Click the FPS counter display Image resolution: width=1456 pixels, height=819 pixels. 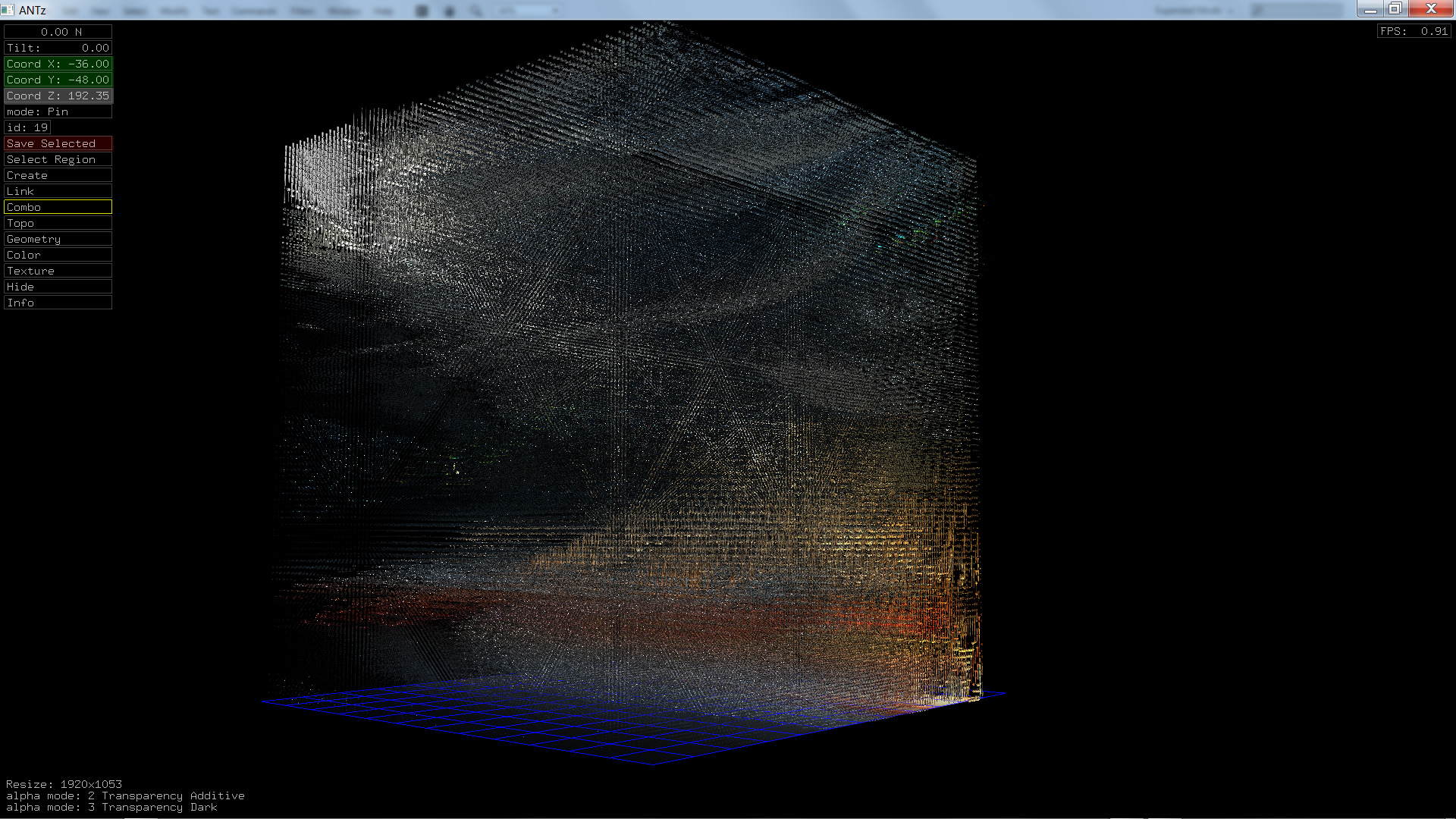[1414, 31]
